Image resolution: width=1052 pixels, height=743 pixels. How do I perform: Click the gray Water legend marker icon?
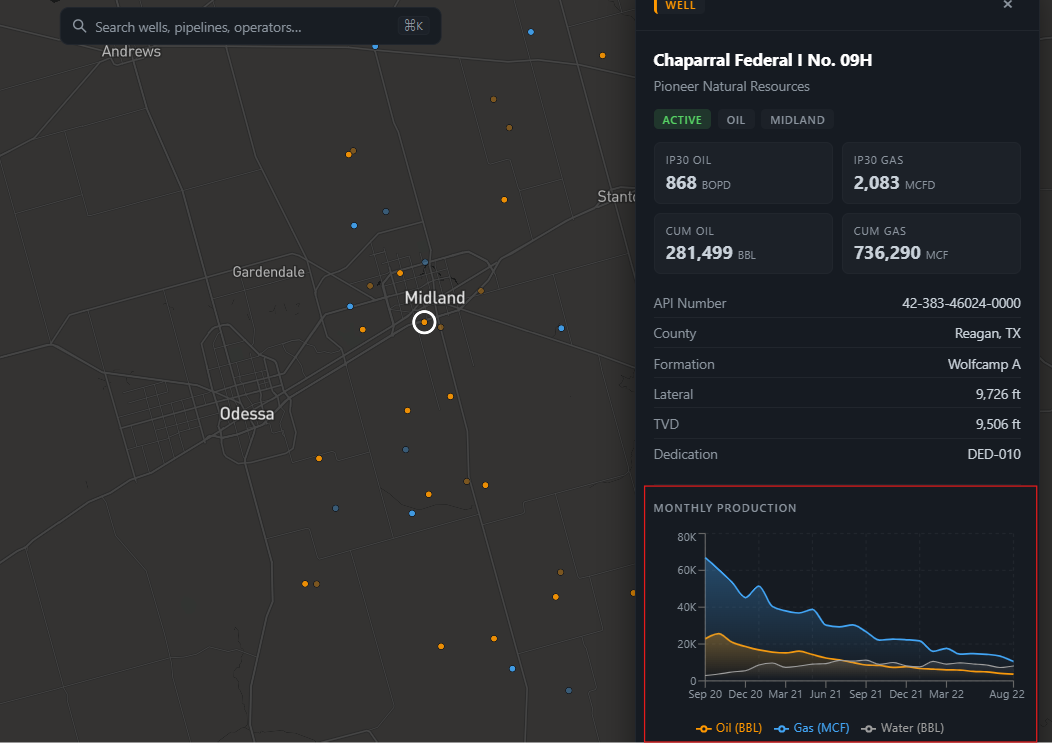869,728
